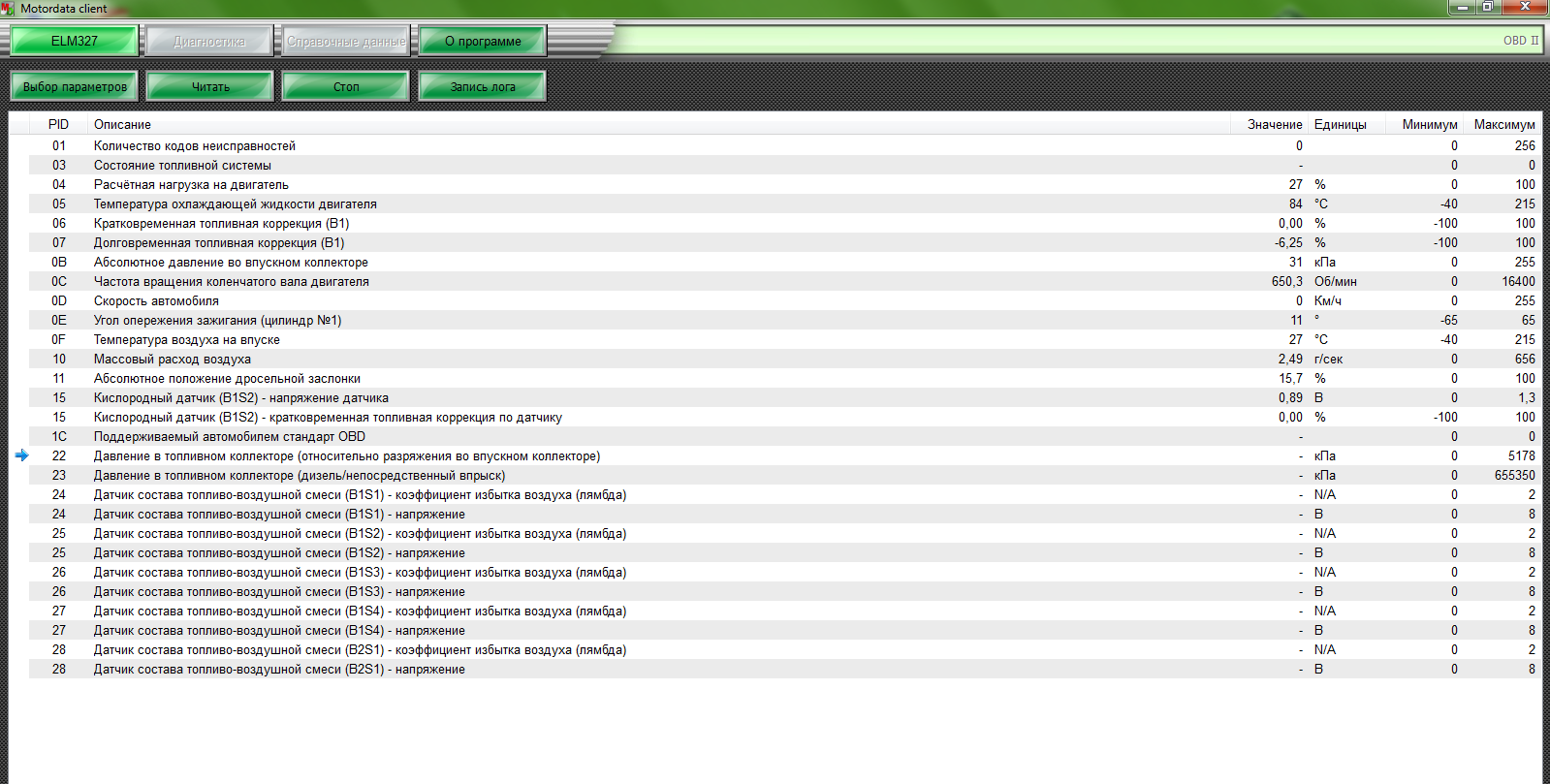Select the Расчётная нагрузка на двигатель row

click(x=785, y=184)
